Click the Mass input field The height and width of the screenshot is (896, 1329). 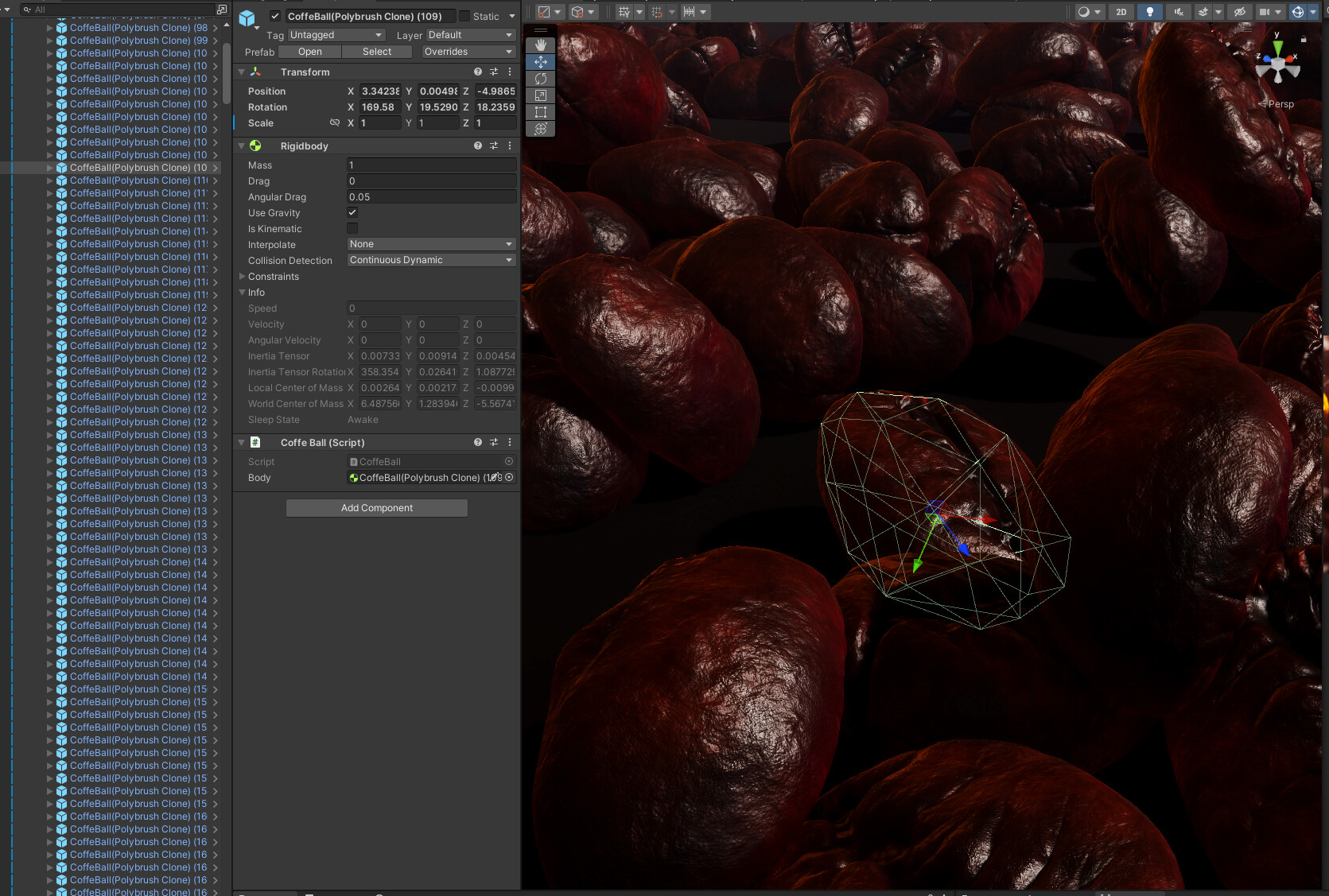[x=431, y=165]
